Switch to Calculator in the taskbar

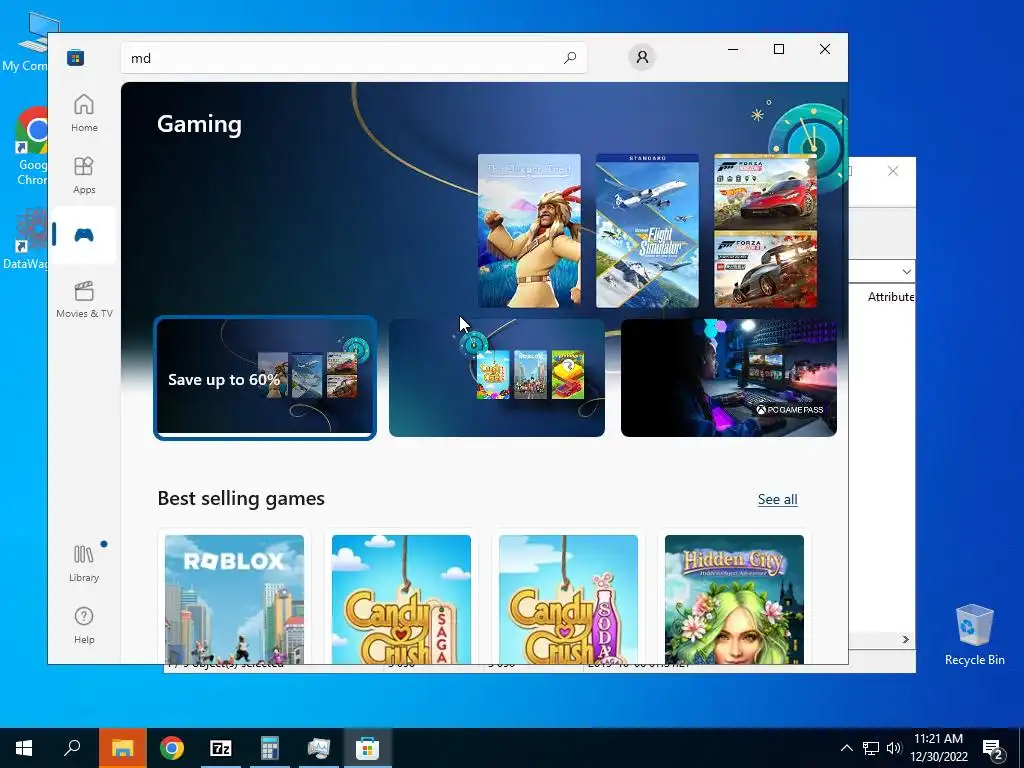pyautogui.click(x=270, y=748)
